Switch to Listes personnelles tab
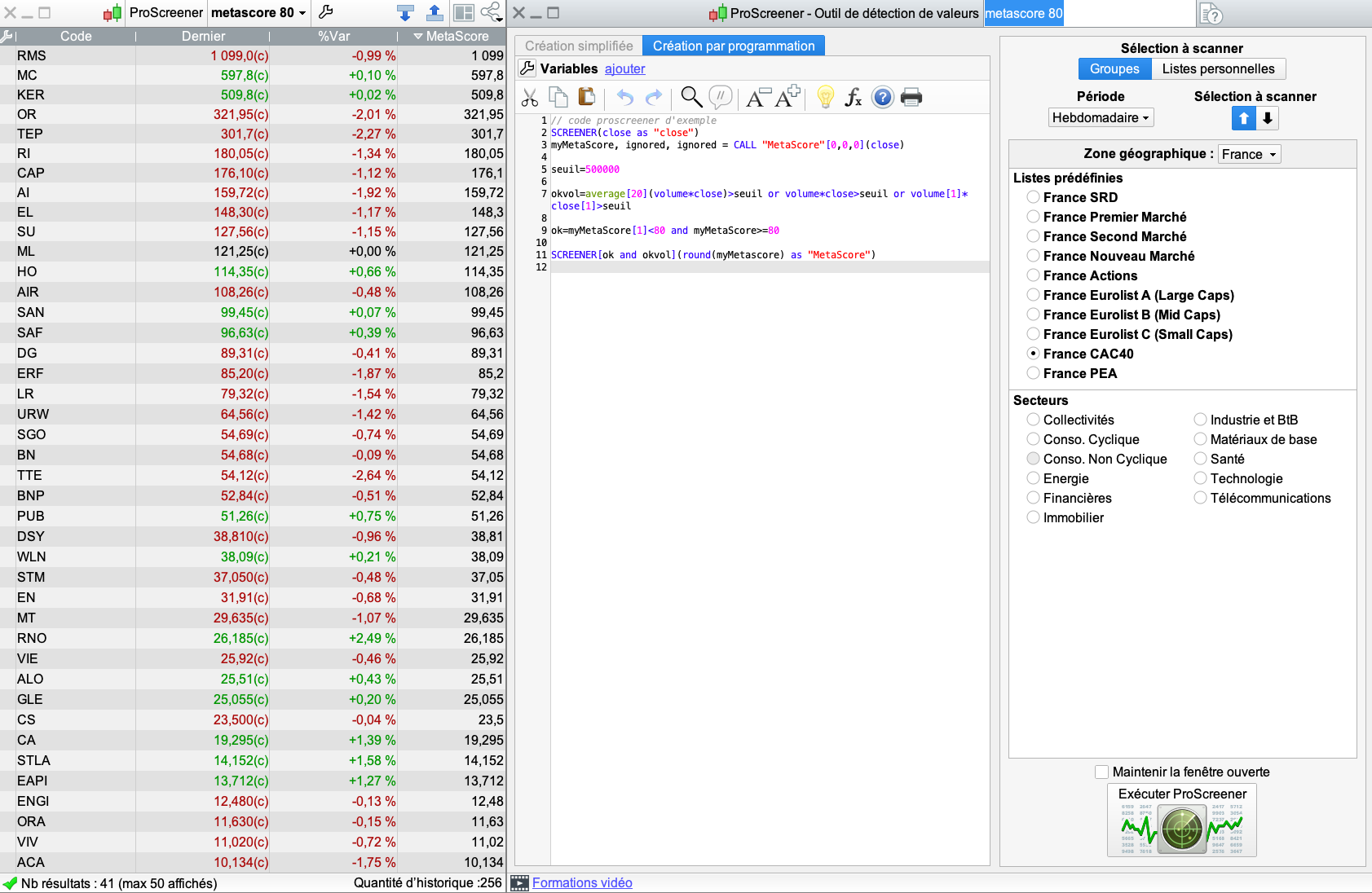The image size is (1372, 893). (1218, 69)
